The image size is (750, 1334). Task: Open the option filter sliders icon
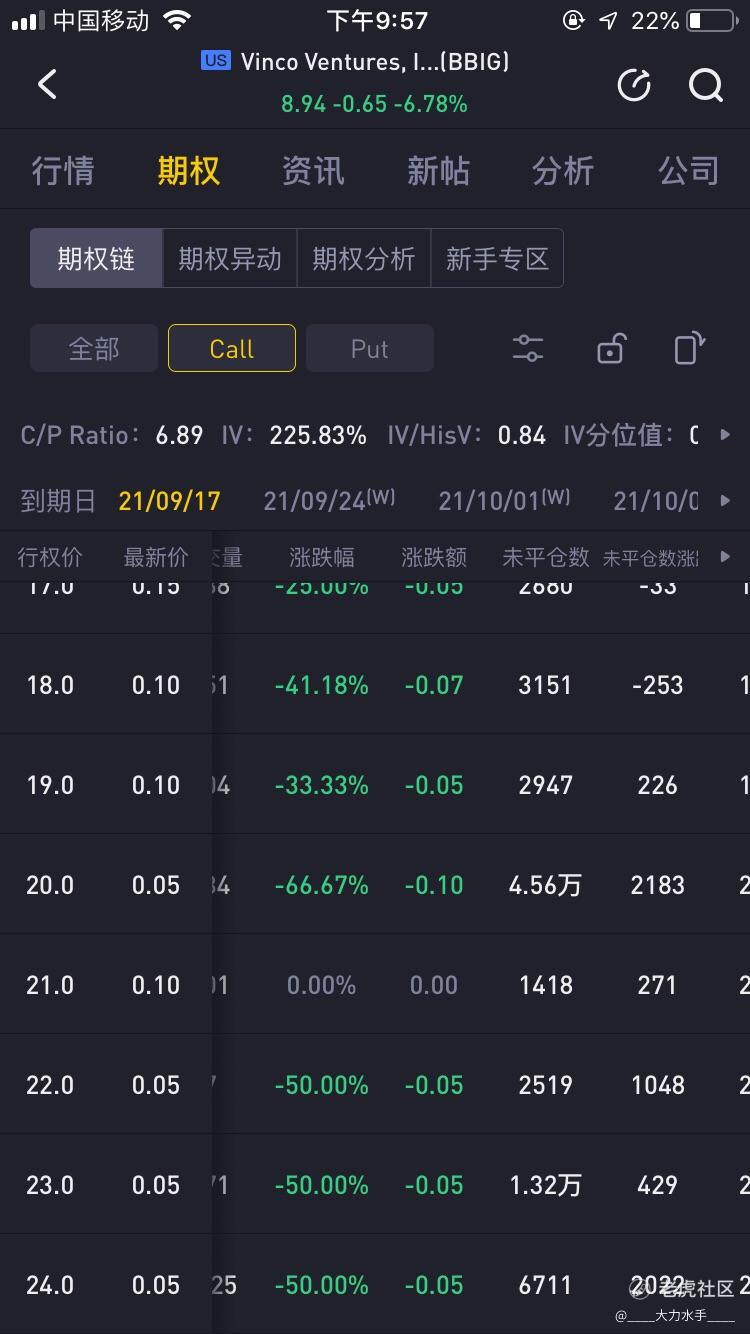pyautogui.click(x=527, y=349)
